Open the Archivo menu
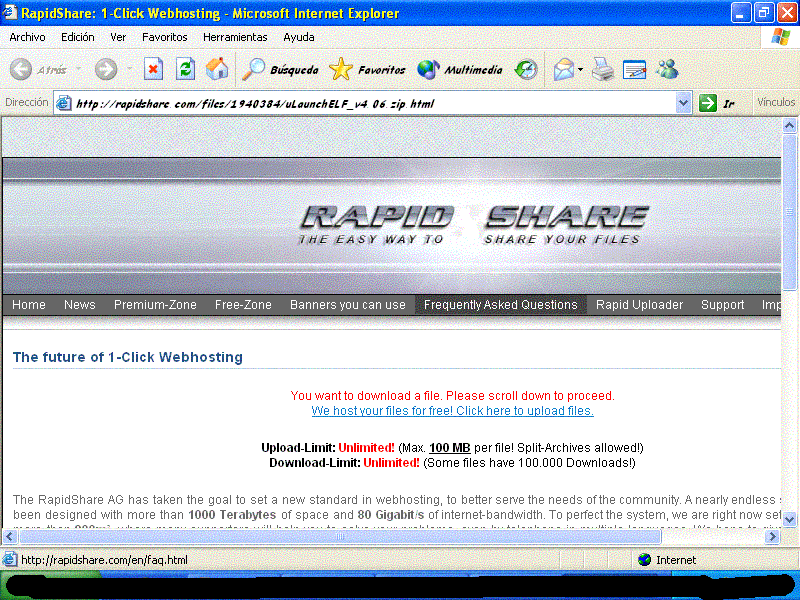The height and width of the screenshot is (600, 800). (27, 37)
